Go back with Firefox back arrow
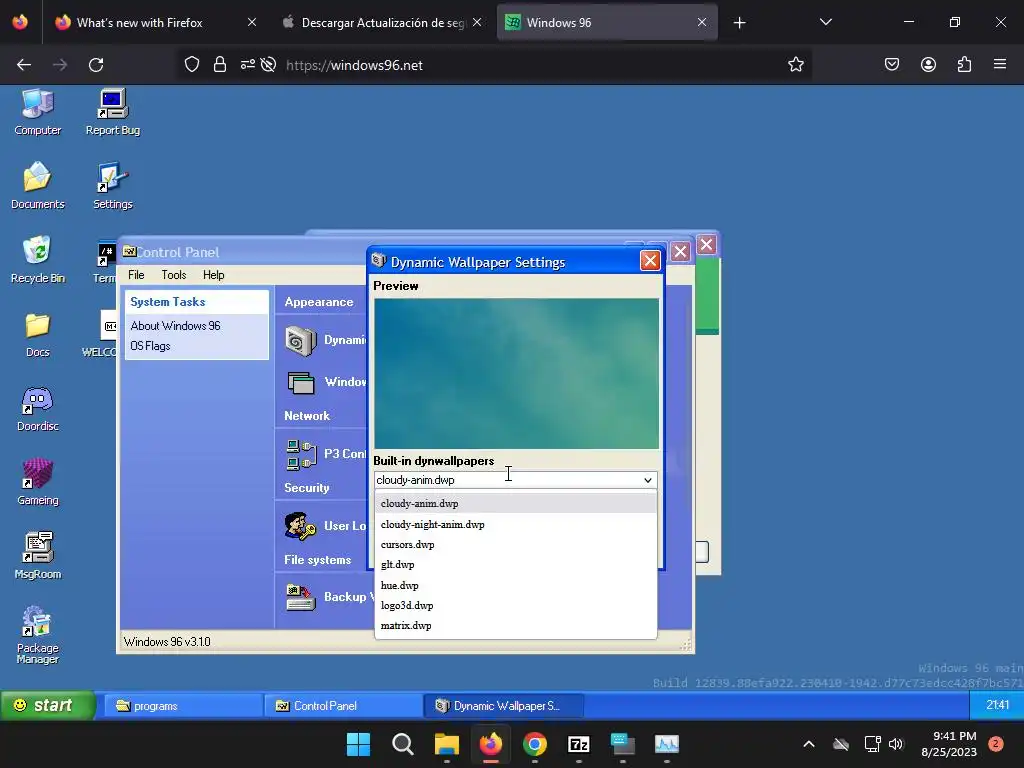The height and width of the screenshot is (768, 1024). 24,65
